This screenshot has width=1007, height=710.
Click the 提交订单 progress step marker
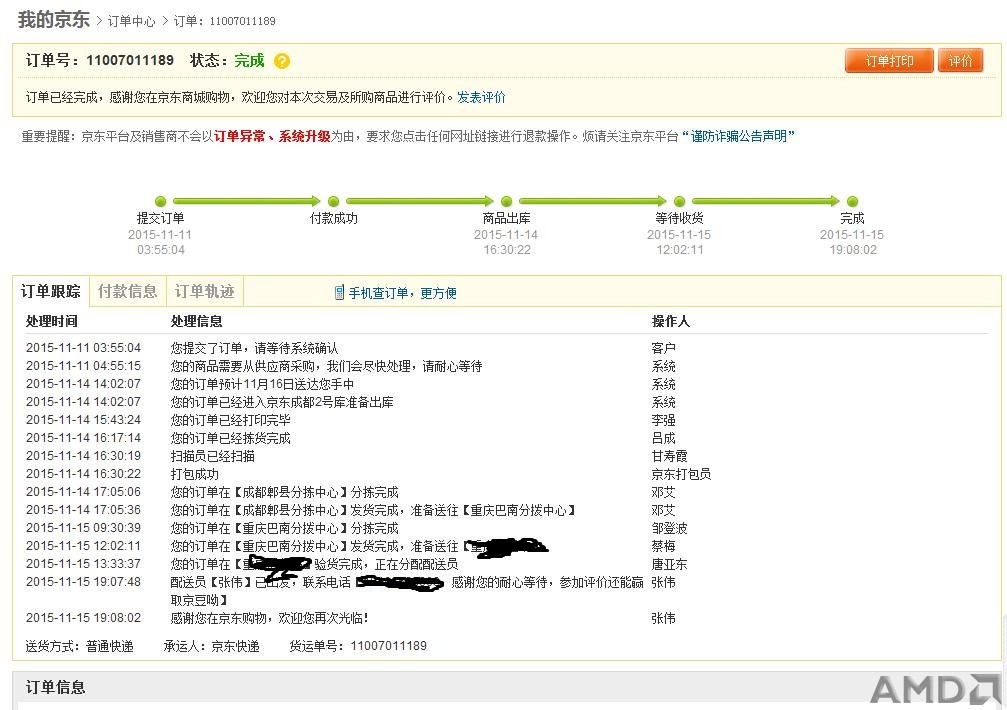coord(161,202)
